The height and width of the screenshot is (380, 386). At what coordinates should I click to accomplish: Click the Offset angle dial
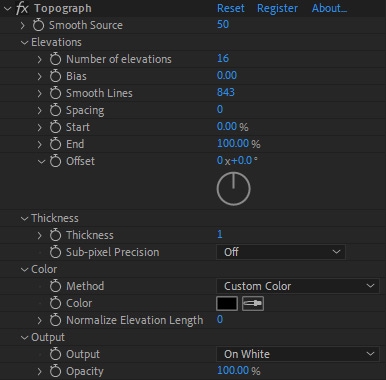233,189
